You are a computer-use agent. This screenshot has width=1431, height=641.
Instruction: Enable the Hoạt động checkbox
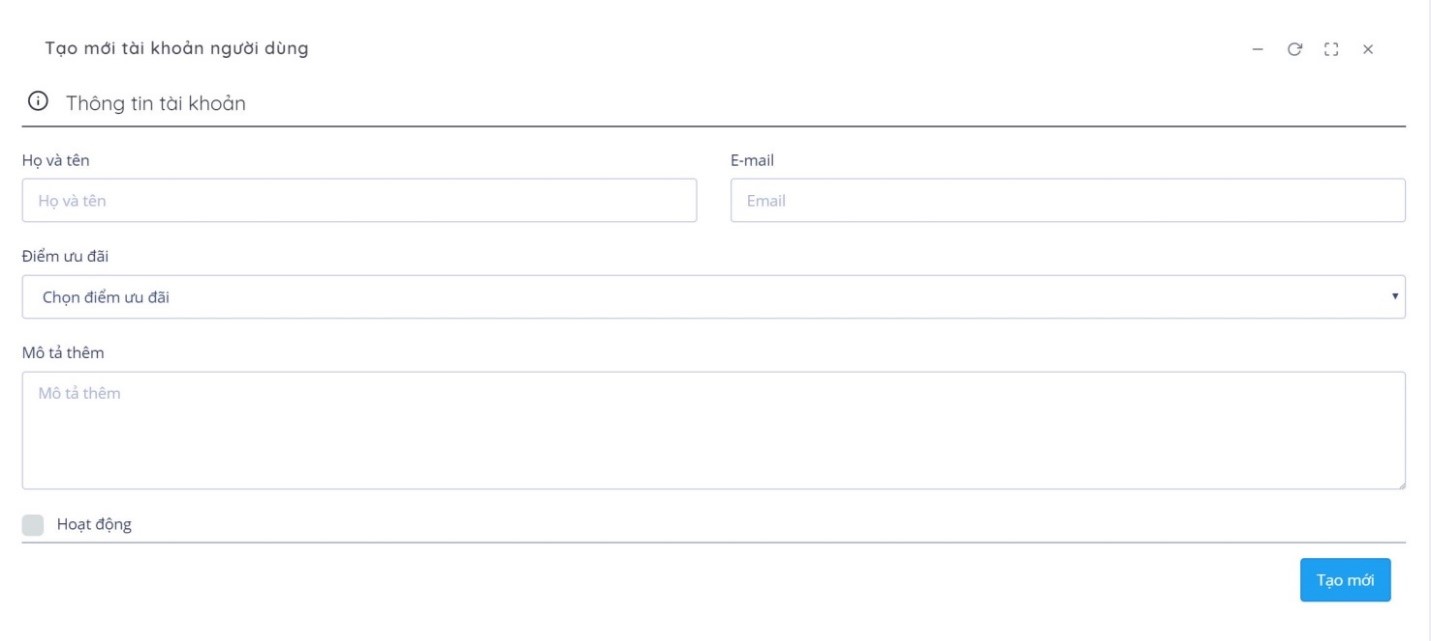pos(33,525)
